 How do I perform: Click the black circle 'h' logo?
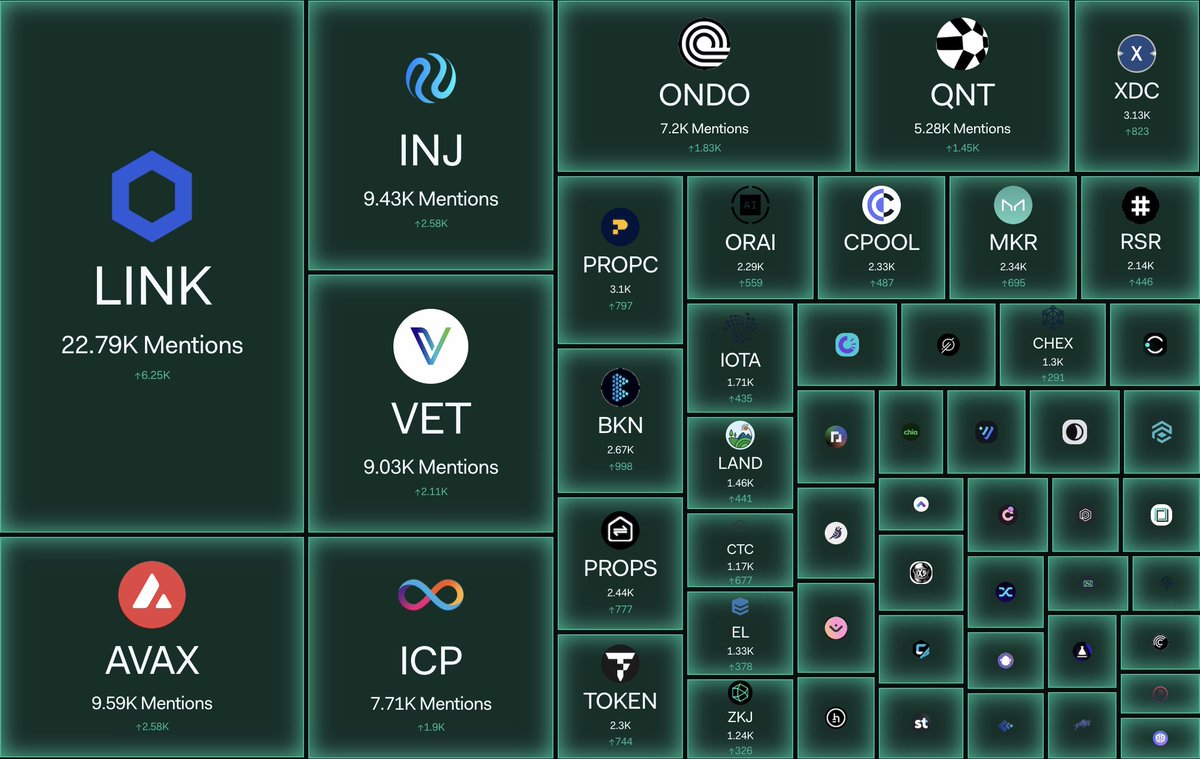pyautogui.click(x=836, y=717)
